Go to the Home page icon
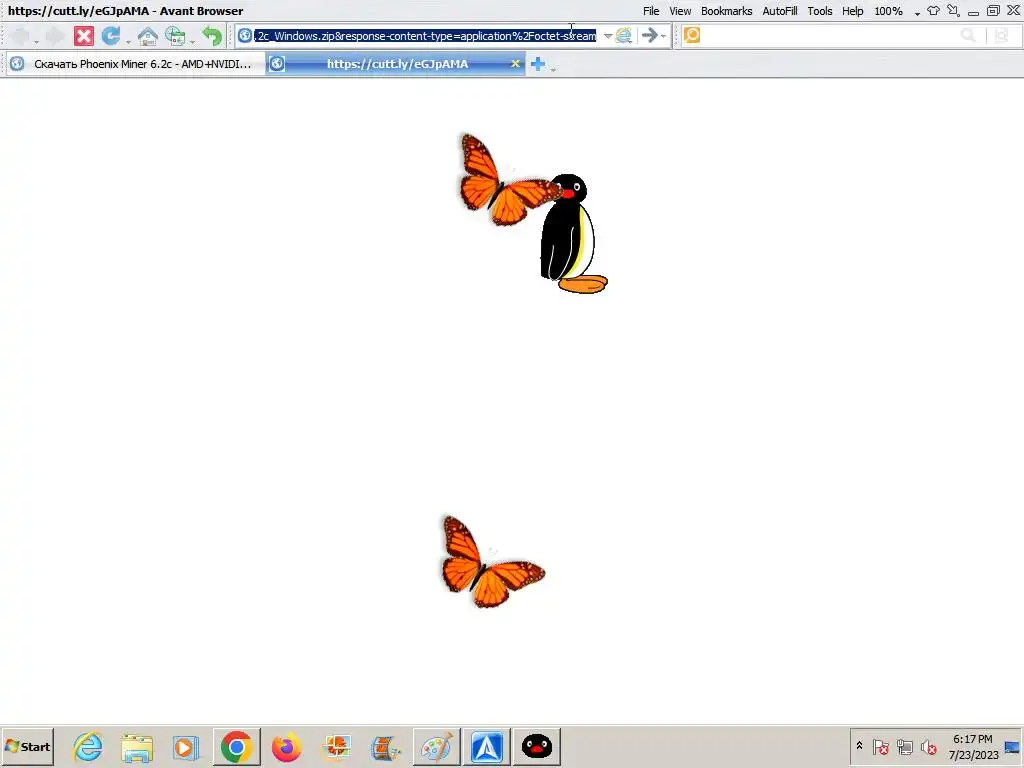Viewport: 1024px width, 768px height. point(148,36)
